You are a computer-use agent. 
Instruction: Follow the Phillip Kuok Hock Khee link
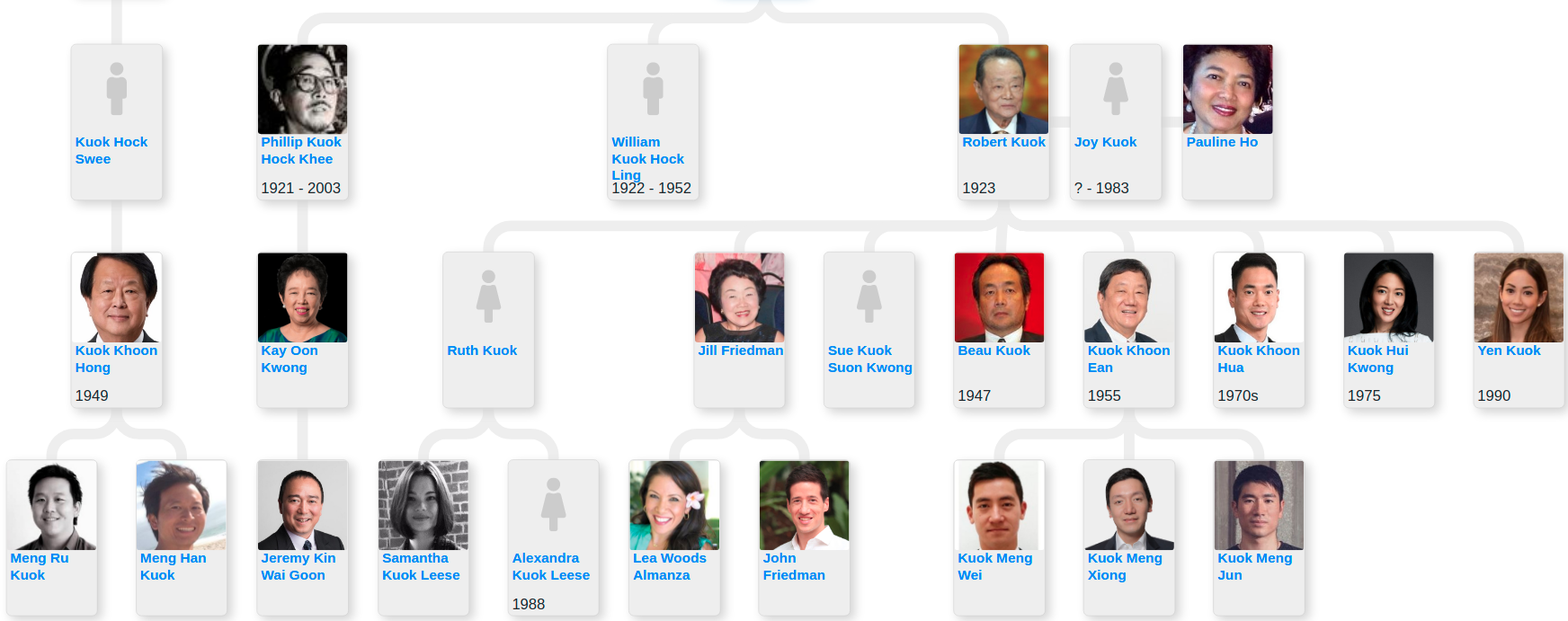pos(301,150)
